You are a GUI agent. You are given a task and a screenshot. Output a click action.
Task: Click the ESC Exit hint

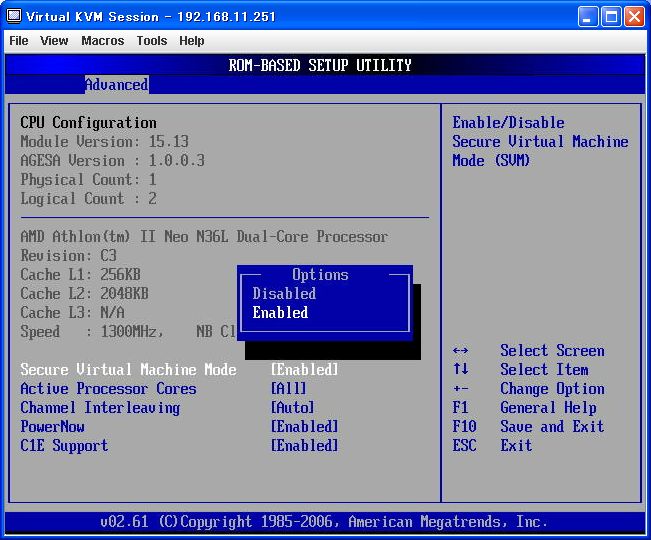492,446
